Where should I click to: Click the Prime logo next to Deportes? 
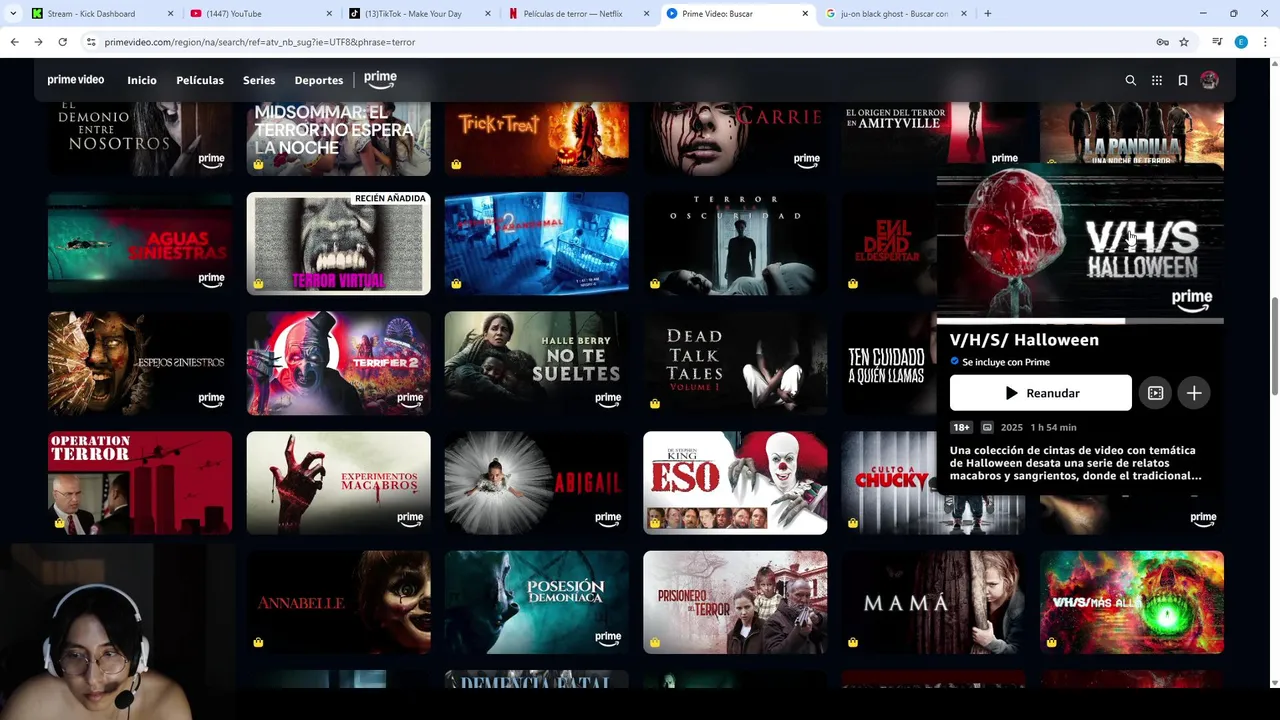pos(380,79)
